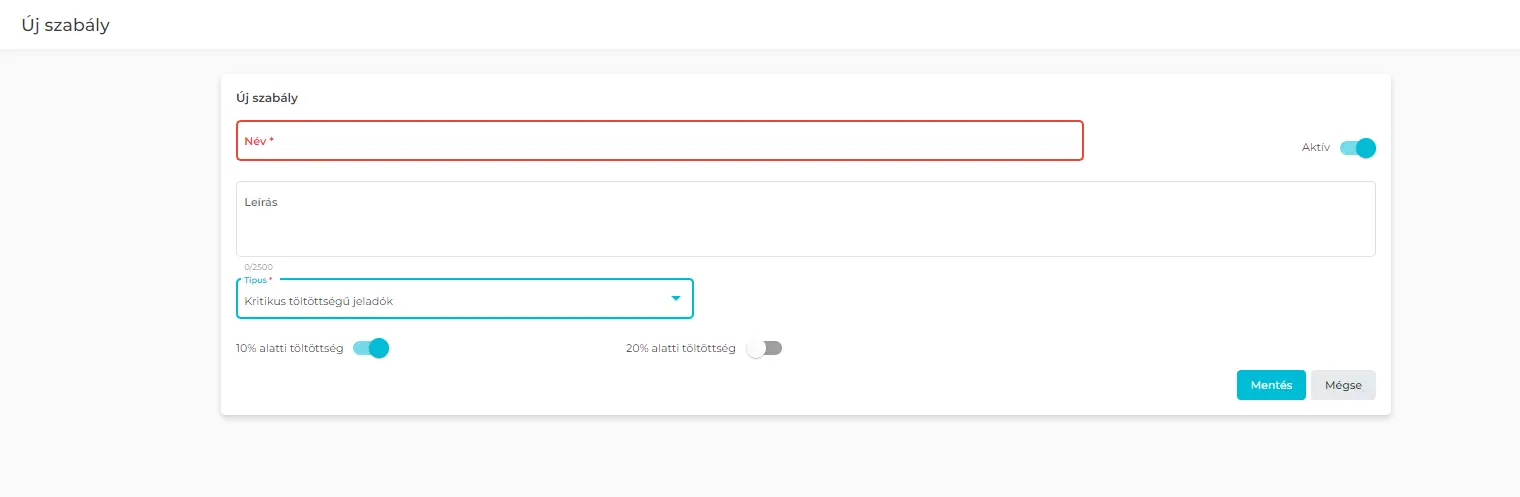Click the Aktív label text
The image size is (1520, 497).
(1315, 148)
